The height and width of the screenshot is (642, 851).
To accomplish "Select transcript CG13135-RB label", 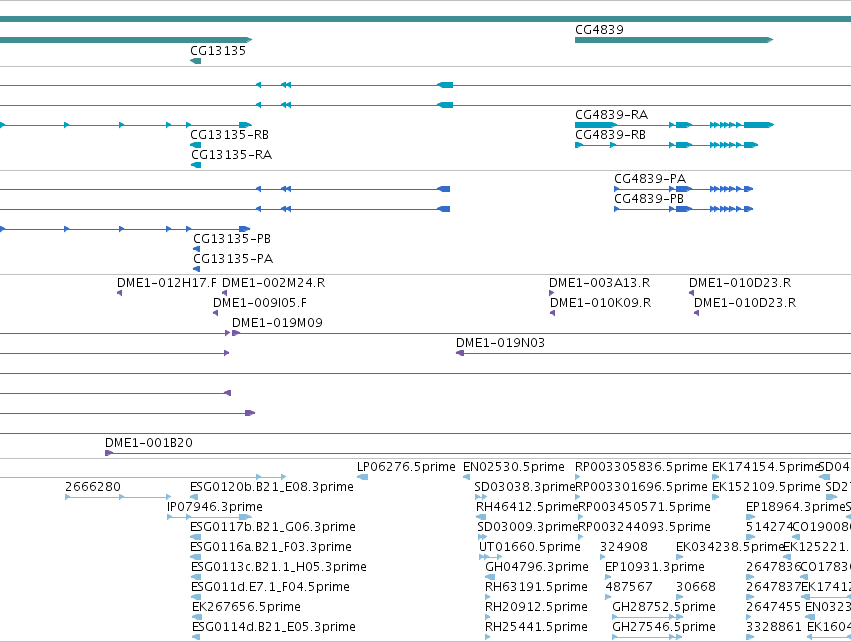I will (x=229, y=135).
